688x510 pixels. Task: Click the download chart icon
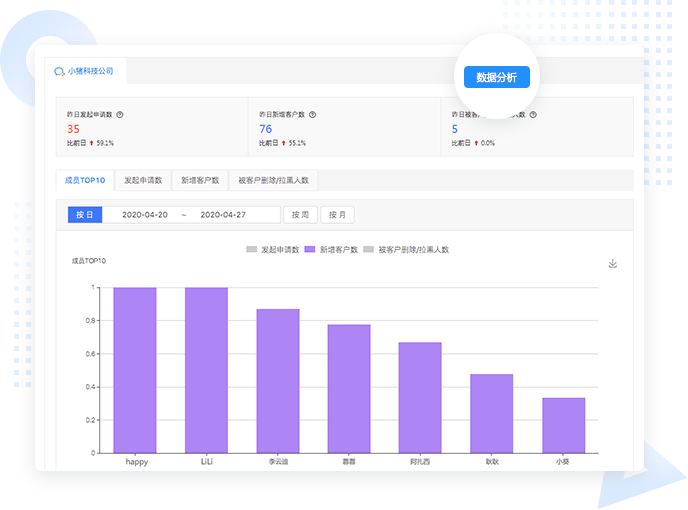[613, 264]
